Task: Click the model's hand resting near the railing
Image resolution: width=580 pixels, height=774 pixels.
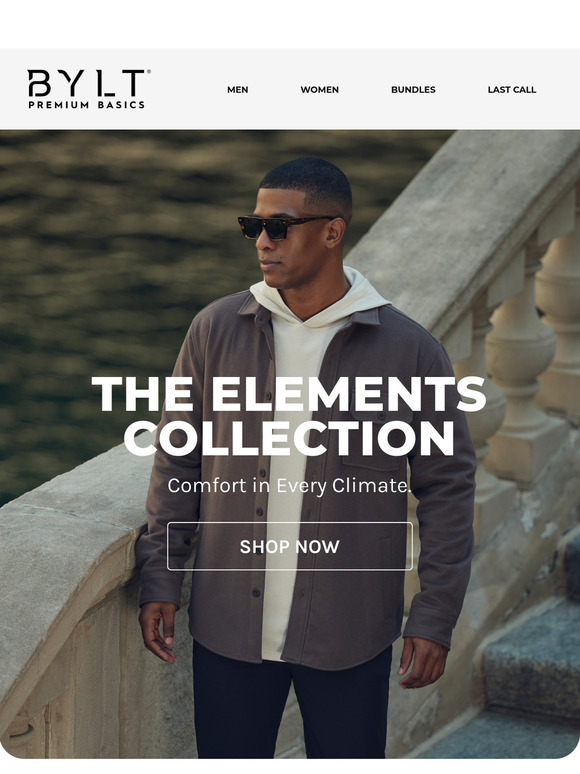Action: point(158,632)
